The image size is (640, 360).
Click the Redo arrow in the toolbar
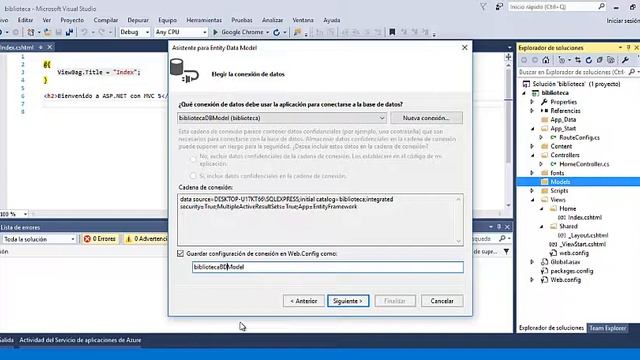coord(102,32)
